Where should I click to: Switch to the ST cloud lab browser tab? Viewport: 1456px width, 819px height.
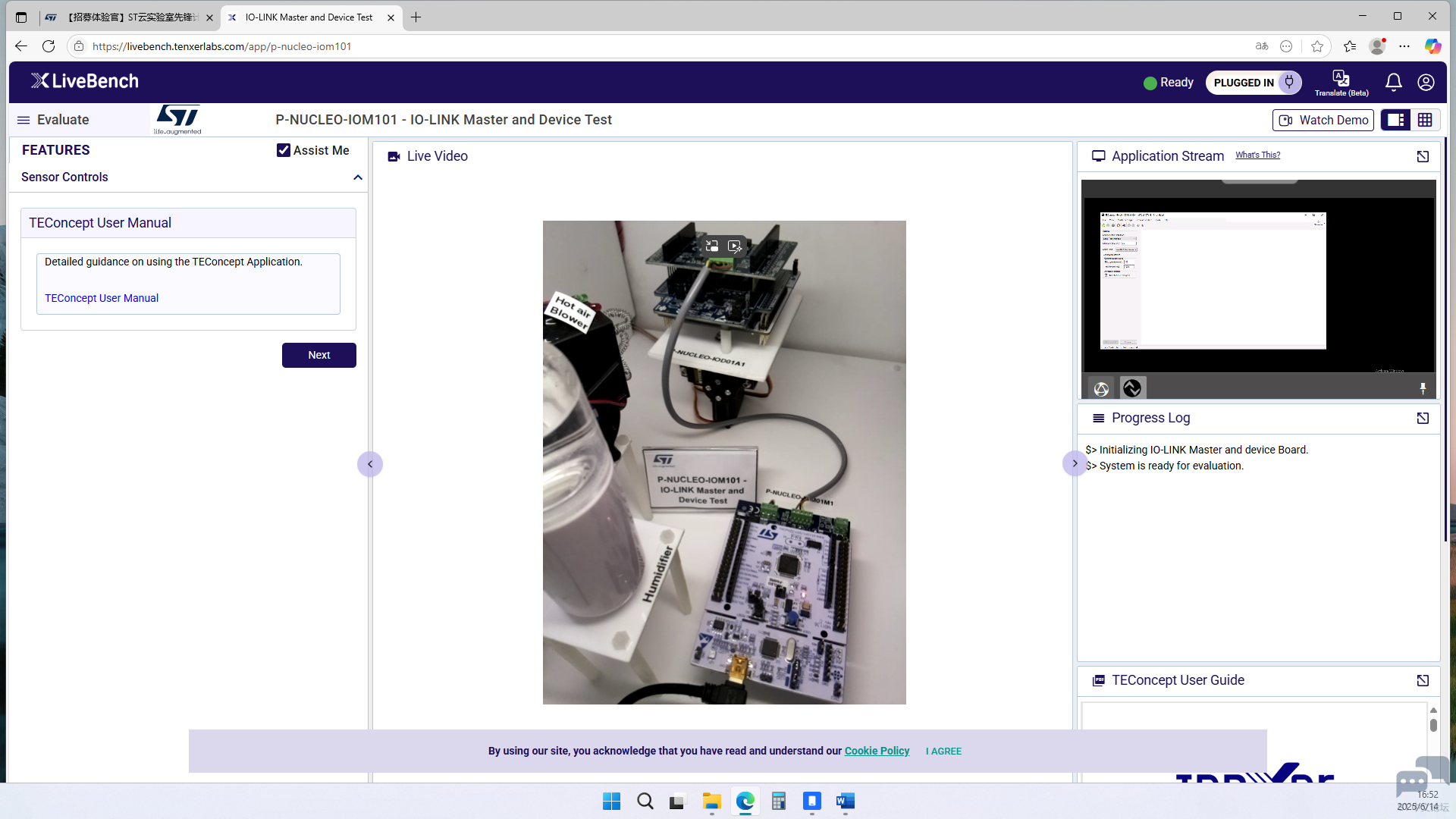(x=129, y=17)
